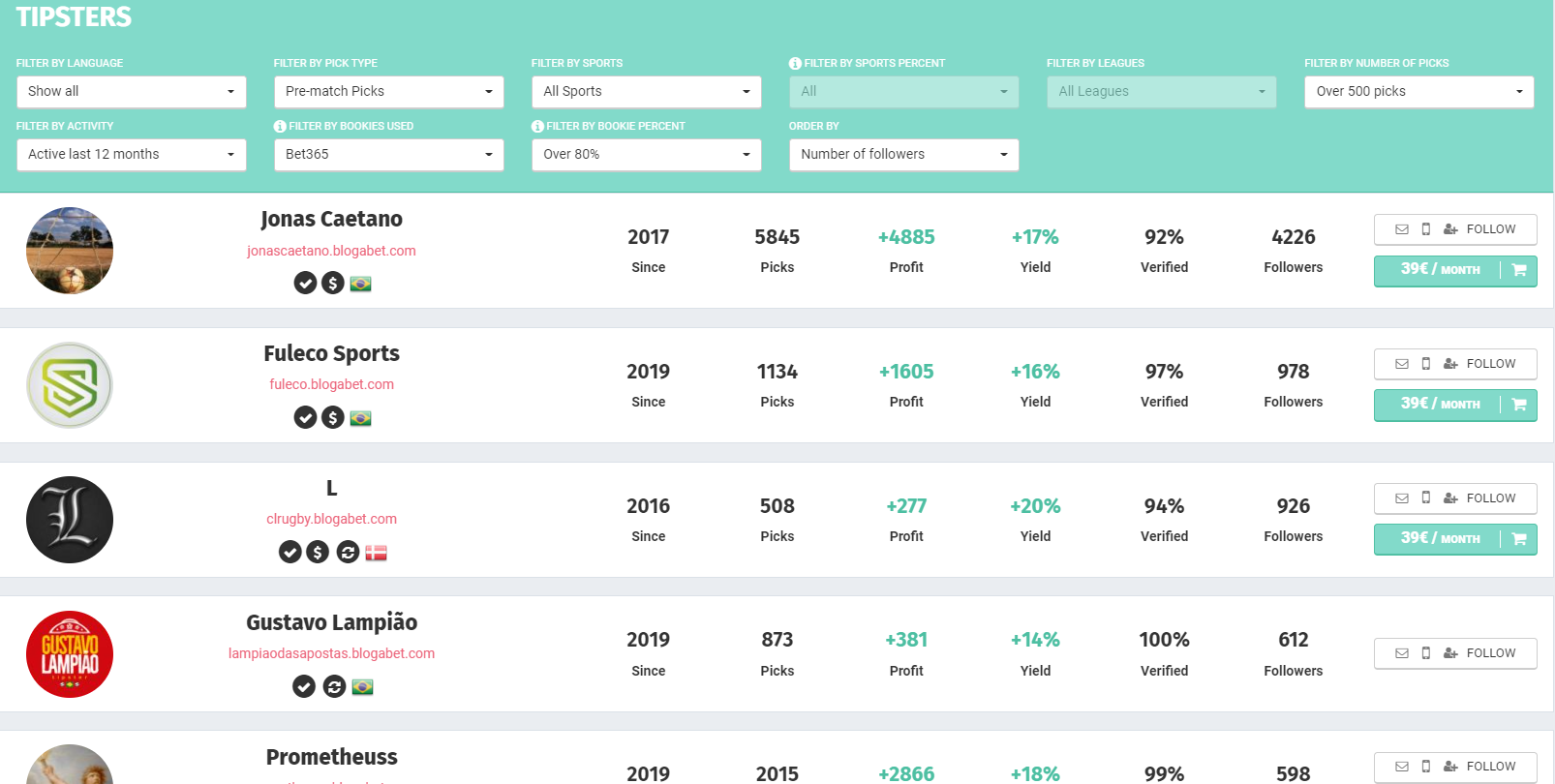Open the Order By Number of followers dropdown

904,155
